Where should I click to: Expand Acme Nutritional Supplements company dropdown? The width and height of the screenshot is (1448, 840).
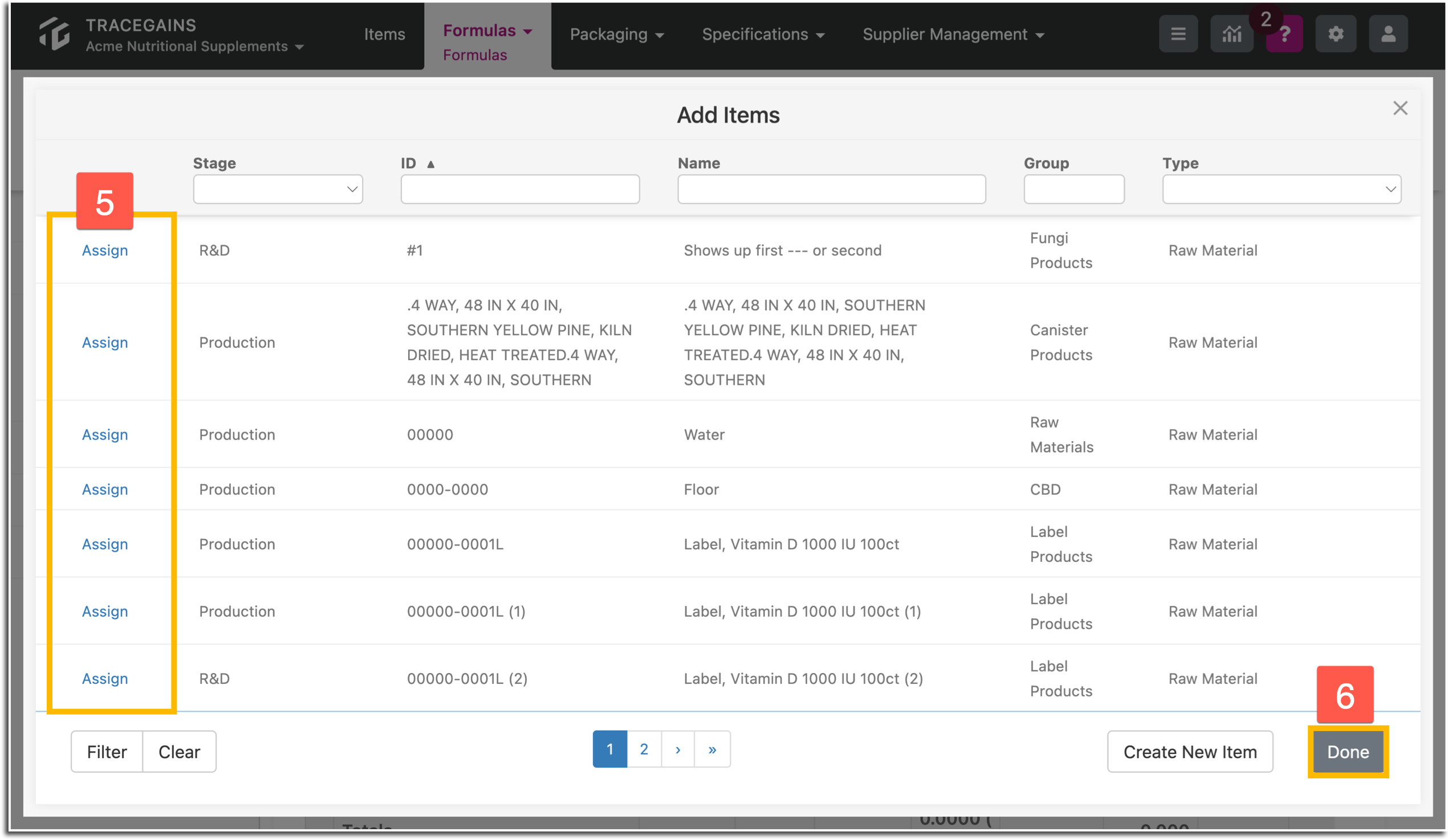coord(195,47)
